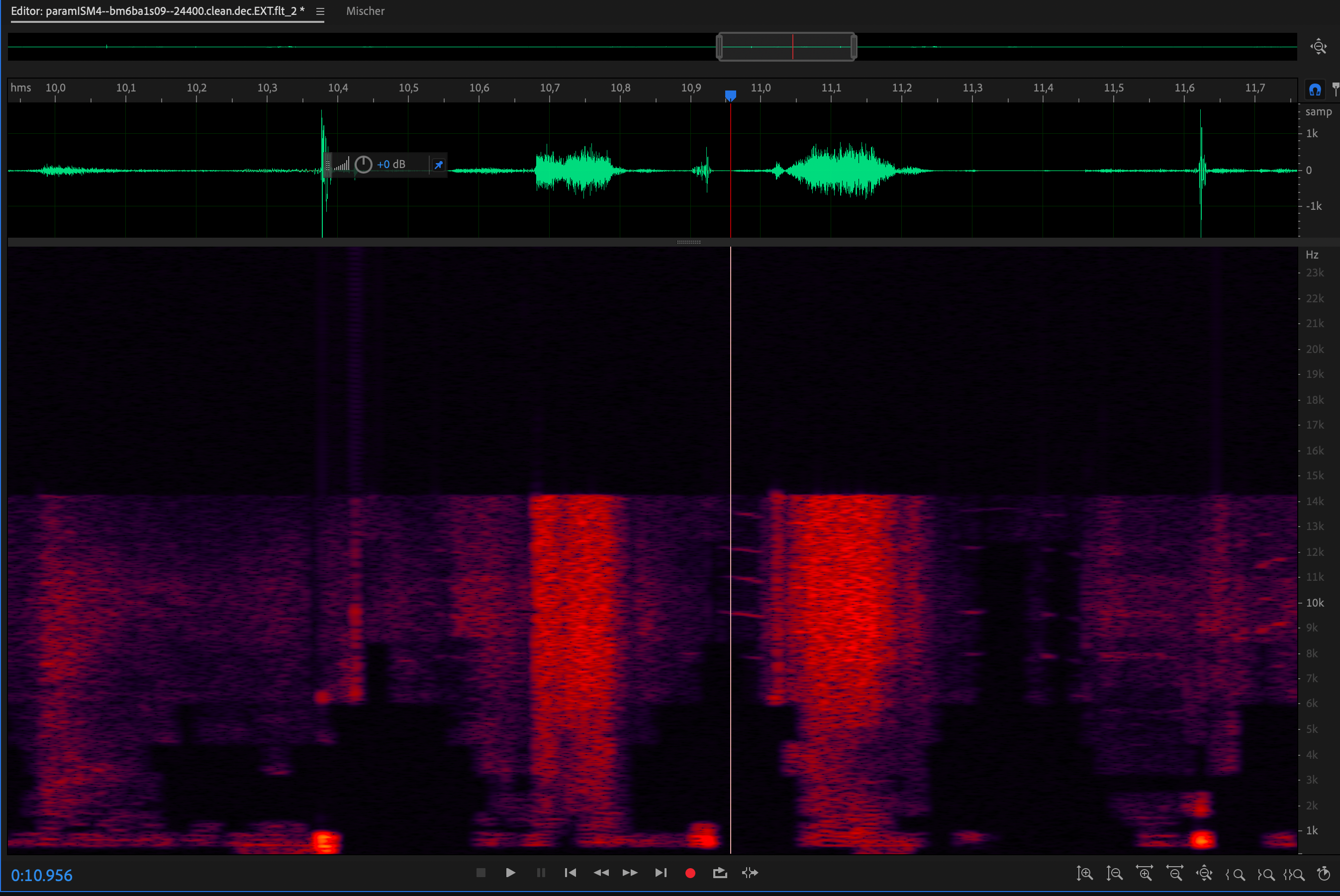The width and height of the screenshot is (1340, 896).
Task: Toggle Loop Playback icon
Action: pos(720,873)
